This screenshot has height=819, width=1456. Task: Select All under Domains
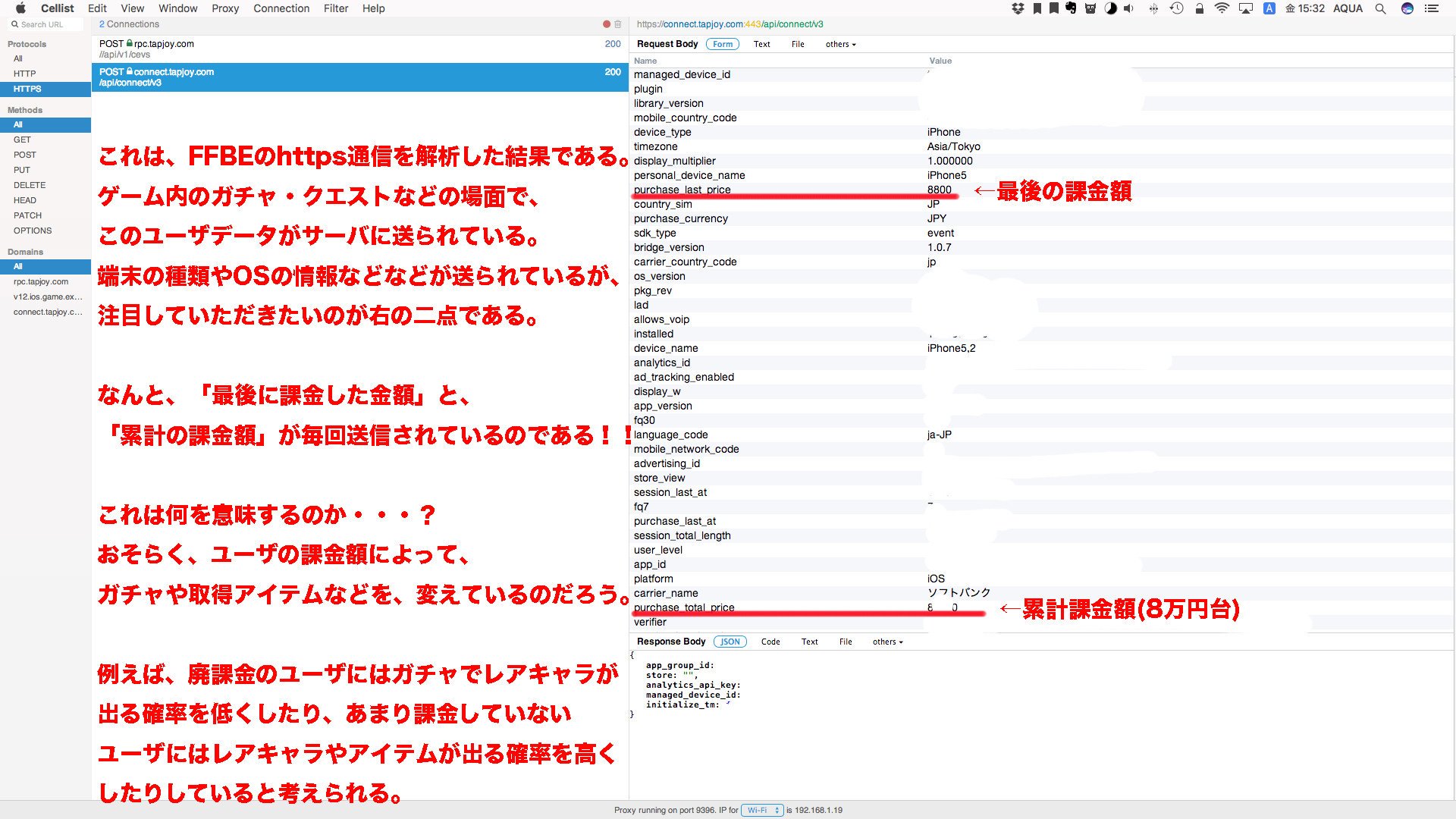(45, 266)
